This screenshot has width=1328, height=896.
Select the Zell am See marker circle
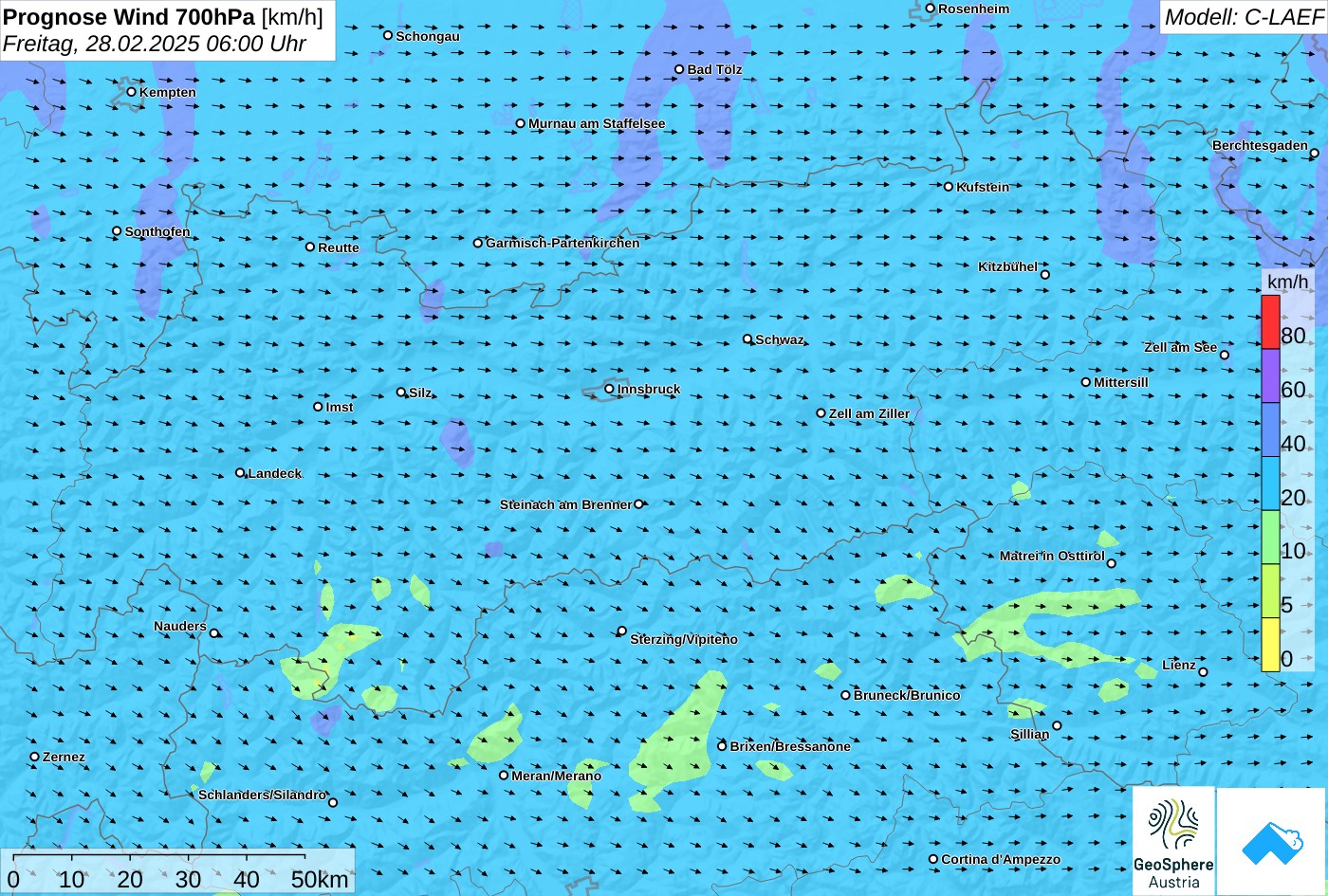pos(1225,355)
